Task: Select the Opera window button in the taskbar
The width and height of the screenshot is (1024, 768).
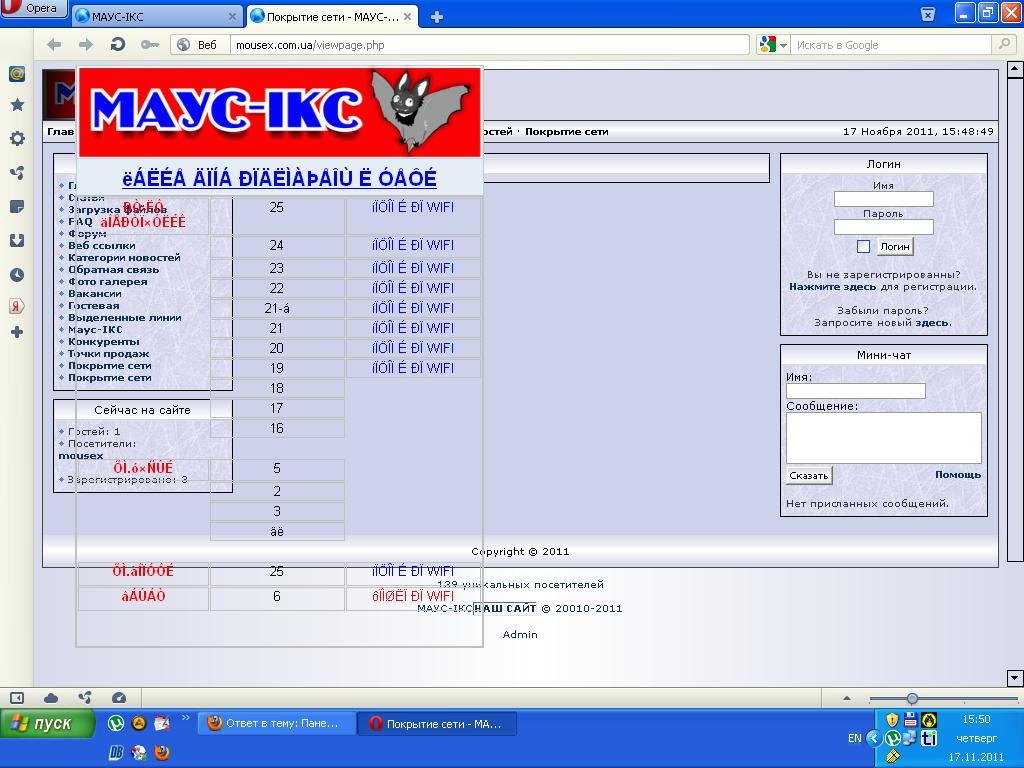Action: pyautogui.click(x=438, y=724)
